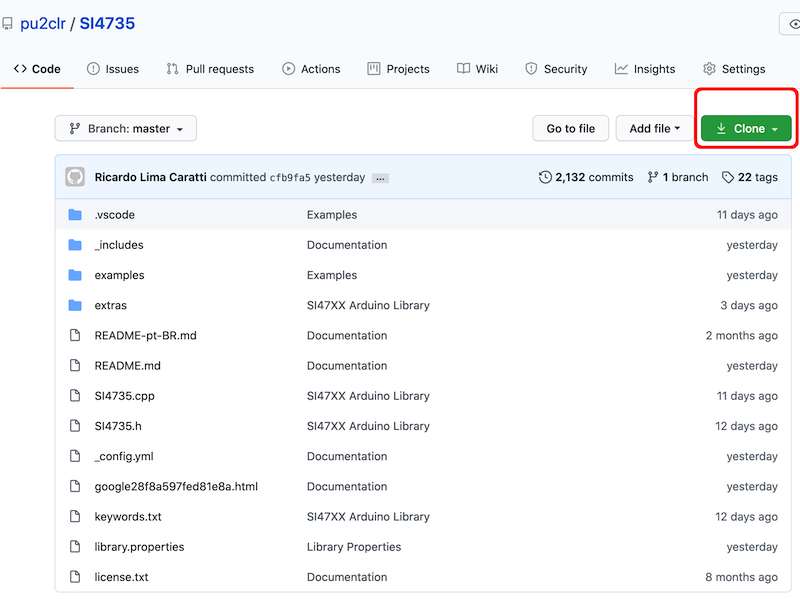Image resolution: width=800 pixels, height=599 pixels.
Task: Open license.txt file
Action: 121,577
